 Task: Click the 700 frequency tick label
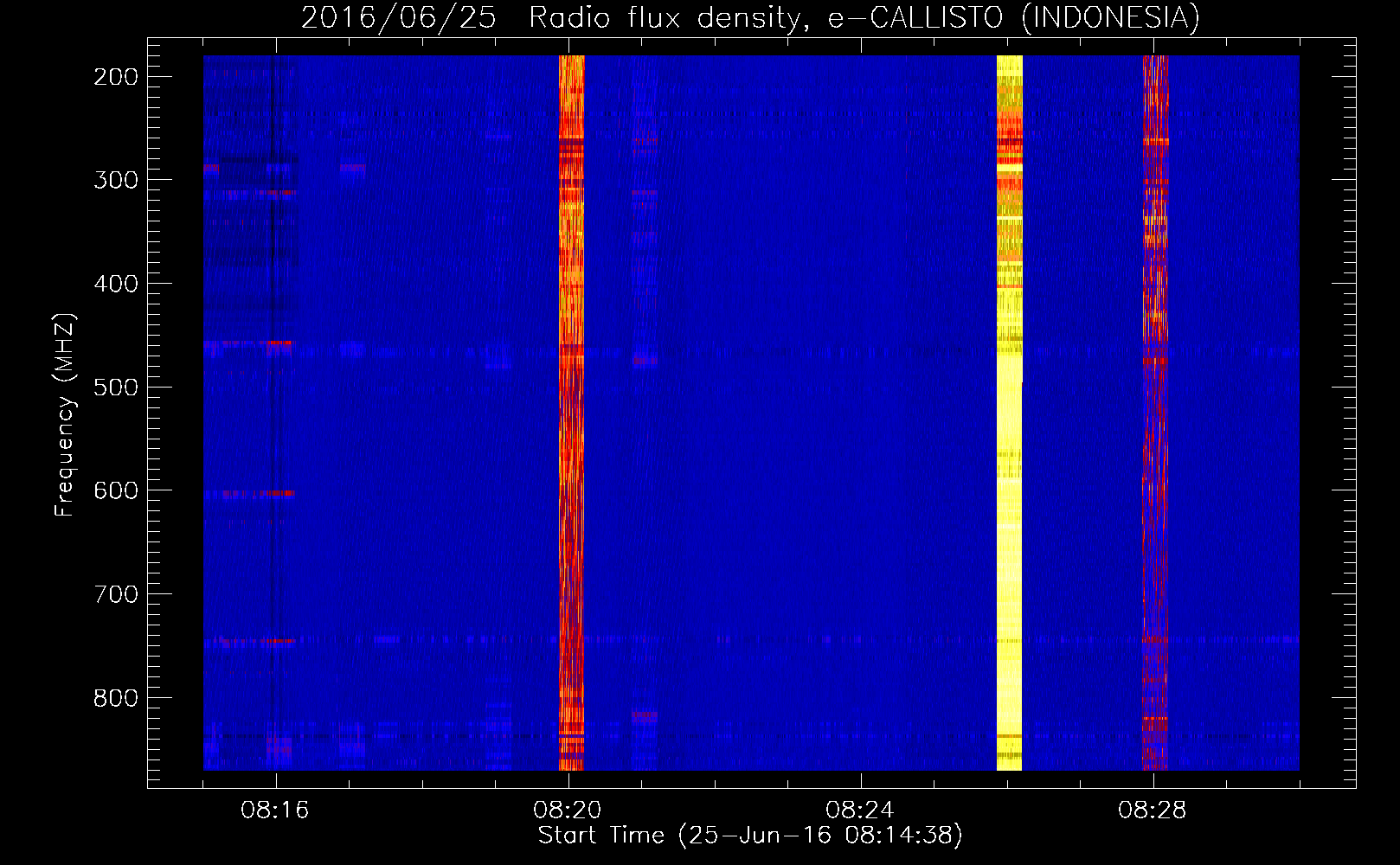click(116, 594)
